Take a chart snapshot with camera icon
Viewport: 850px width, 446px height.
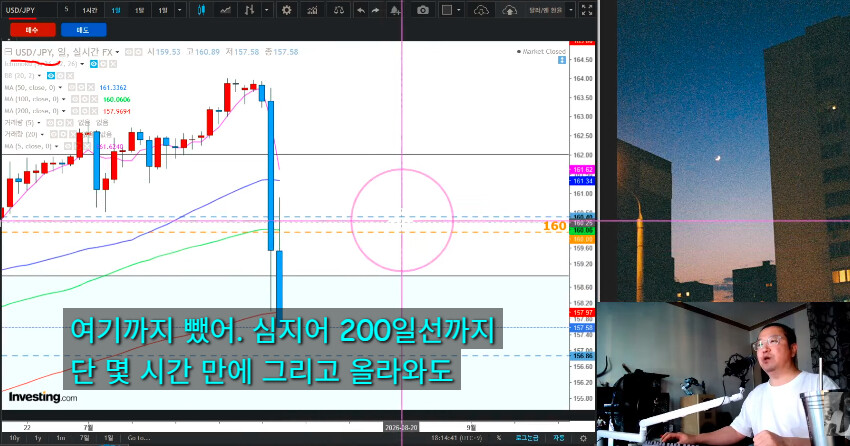click(423, 10)
